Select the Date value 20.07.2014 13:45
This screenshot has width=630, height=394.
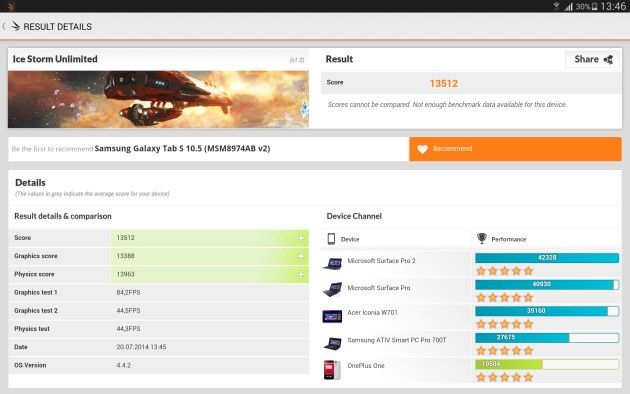click(141, 347)
